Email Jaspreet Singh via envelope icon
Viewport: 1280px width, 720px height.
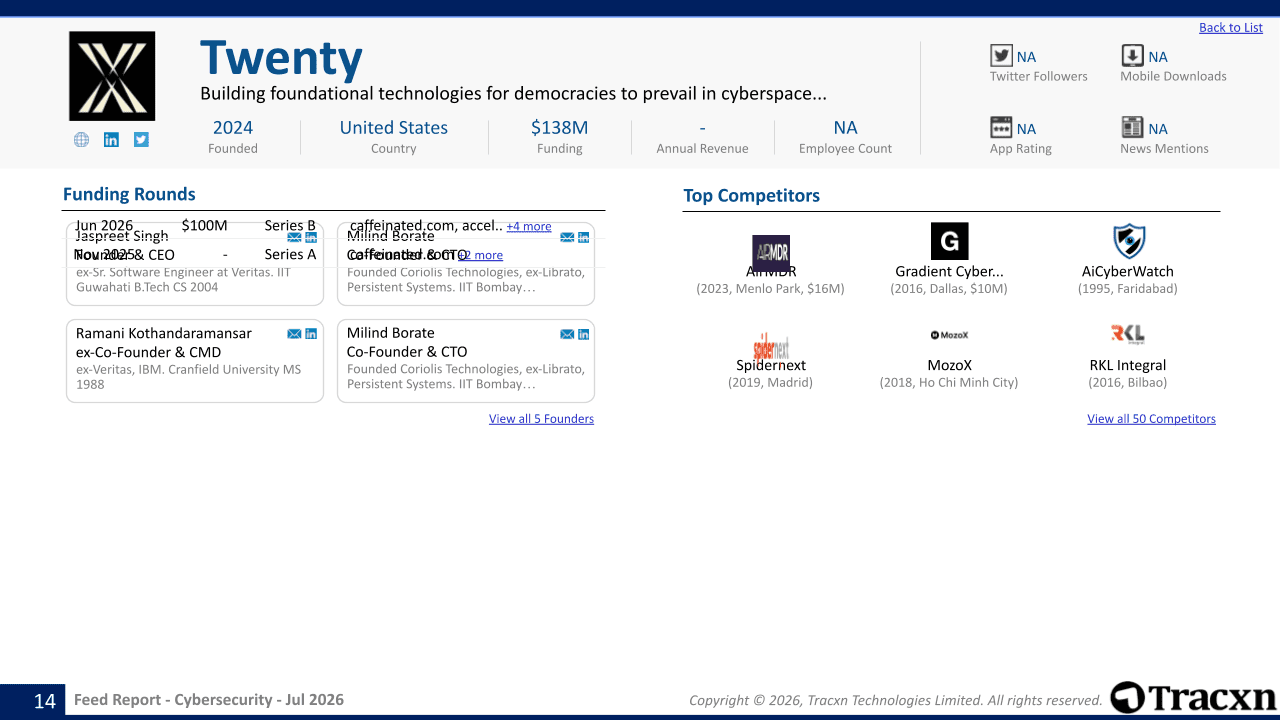294,238
